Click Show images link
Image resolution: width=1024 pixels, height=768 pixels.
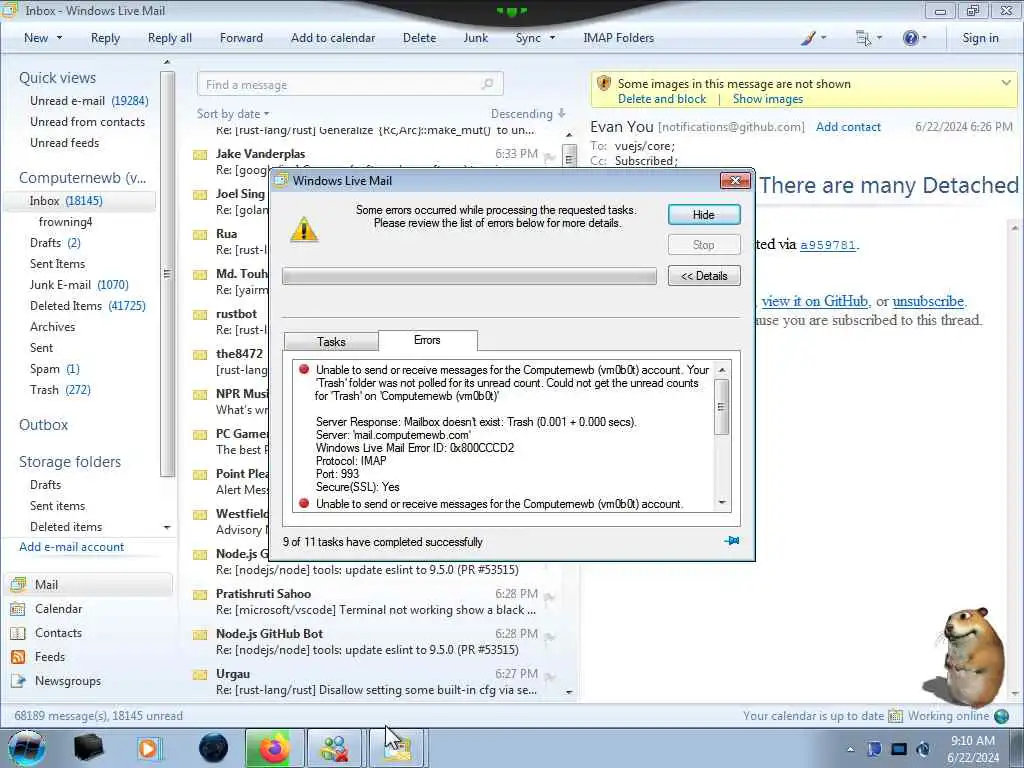click(767, 99)
